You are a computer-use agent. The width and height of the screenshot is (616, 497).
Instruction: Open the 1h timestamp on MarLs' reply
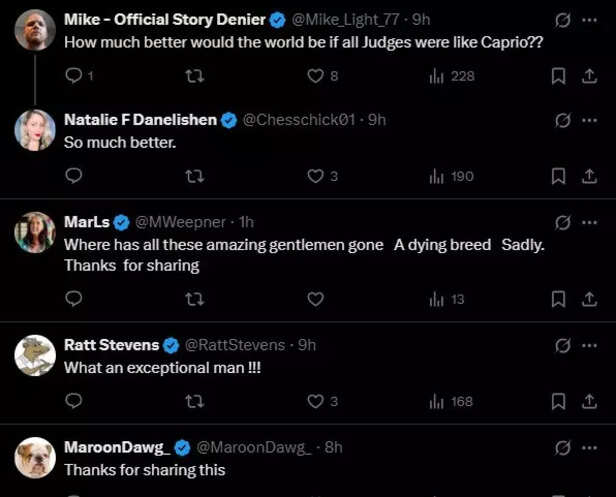click(247, 222)
